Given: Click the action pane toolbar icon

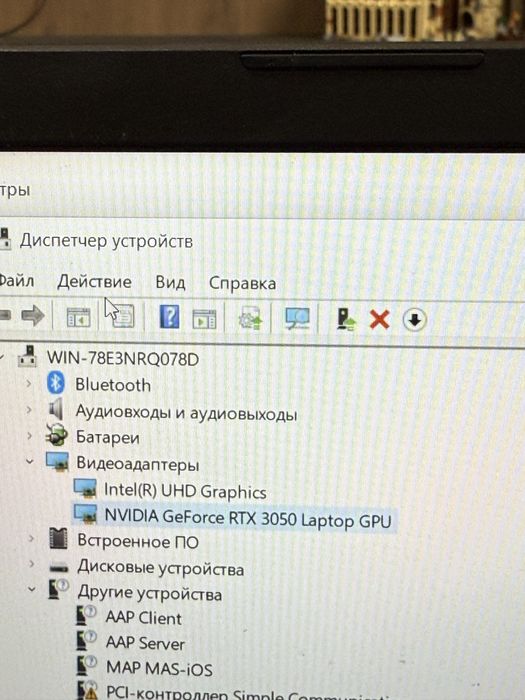Looking at the screenshot, I should [204, 319].
